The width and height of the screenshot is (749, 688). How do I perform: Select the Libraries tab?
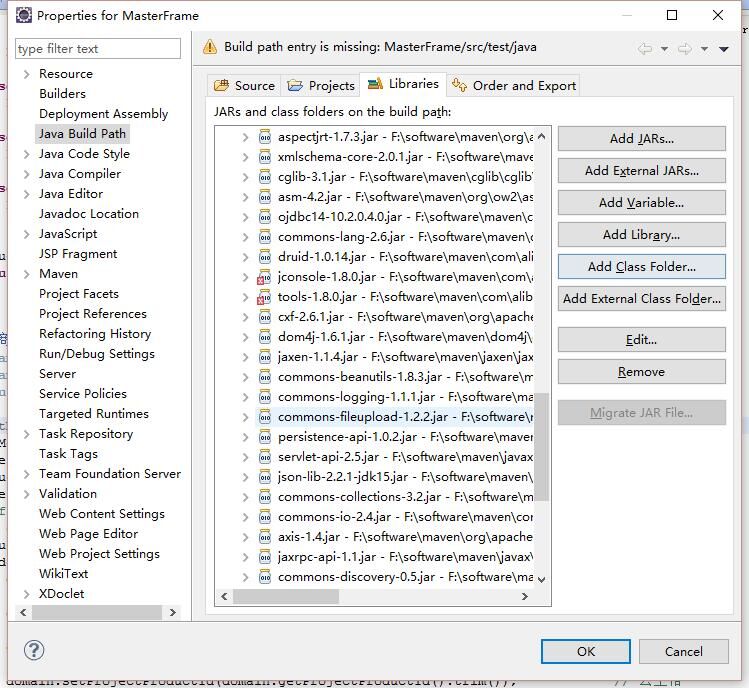(403, 84)
